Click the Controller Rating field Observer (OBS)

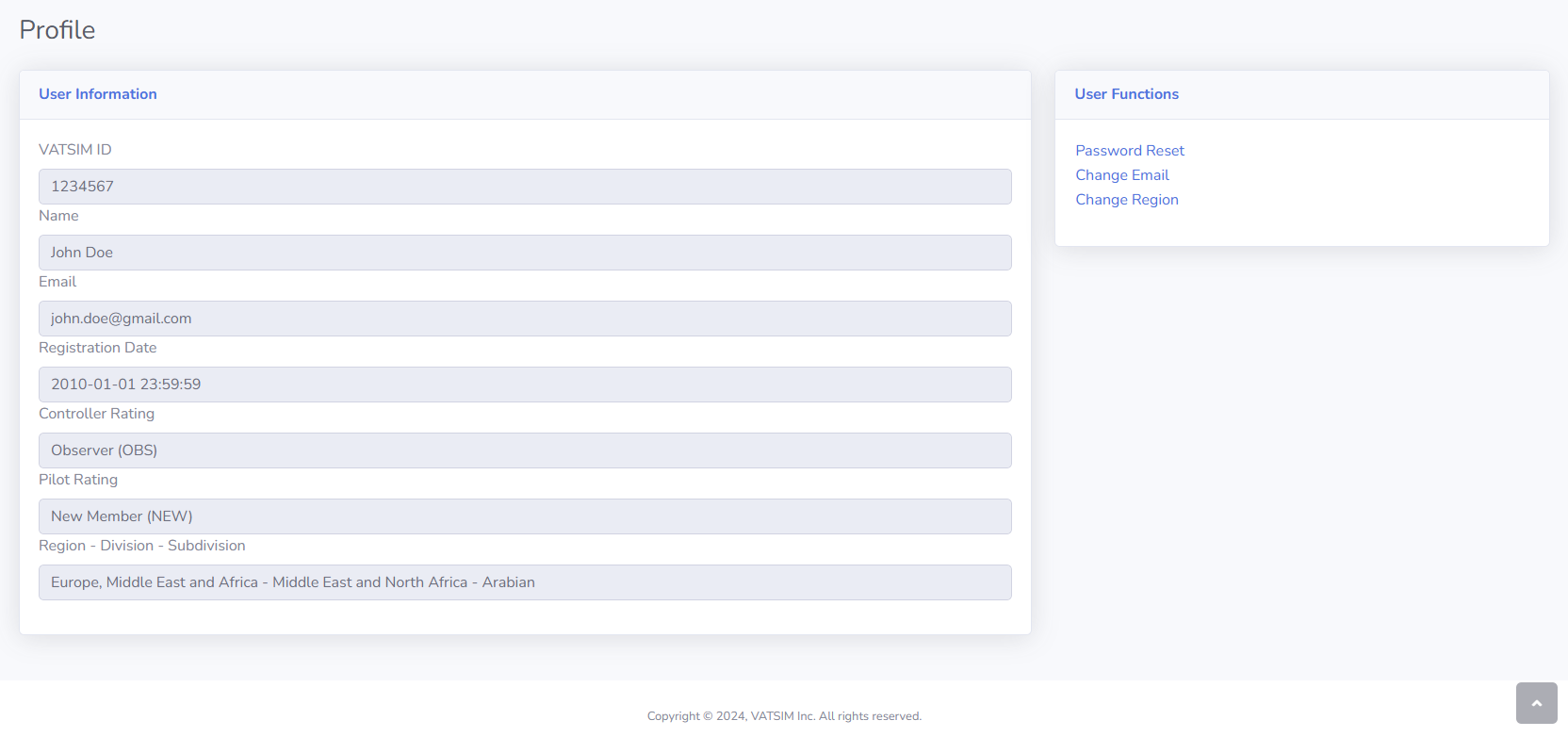point(525,450)
